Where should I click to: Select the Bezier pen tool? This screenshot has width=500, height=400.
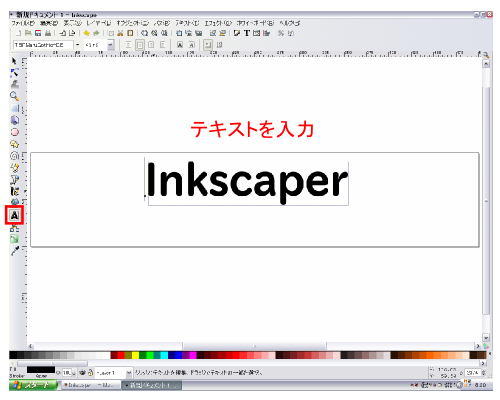pyautogui.click(x=15, y=179)
